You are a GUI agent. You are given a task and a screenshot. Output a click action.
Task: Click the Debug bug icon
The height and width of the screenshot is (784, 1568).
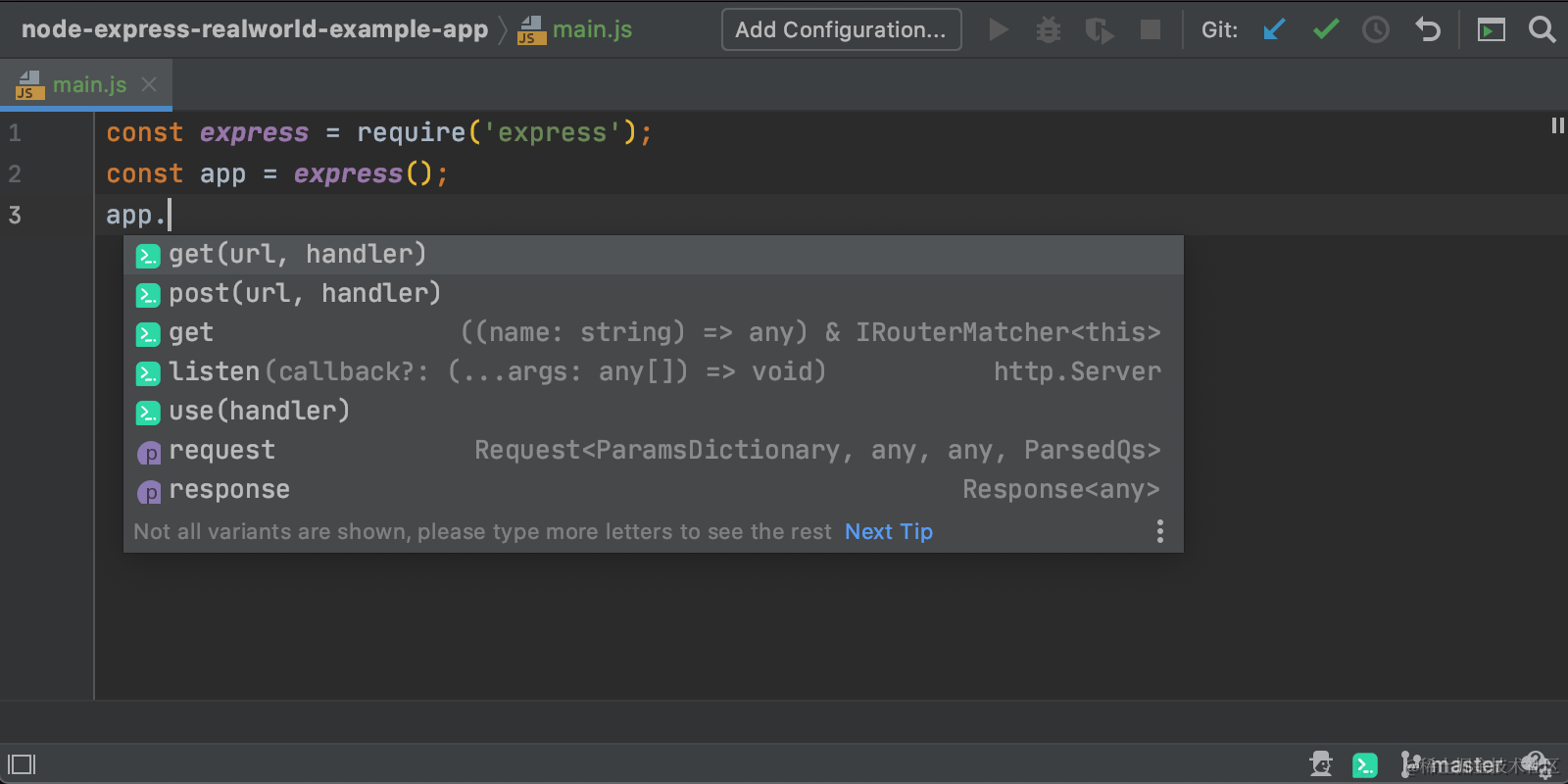[x=1049, y=30]
